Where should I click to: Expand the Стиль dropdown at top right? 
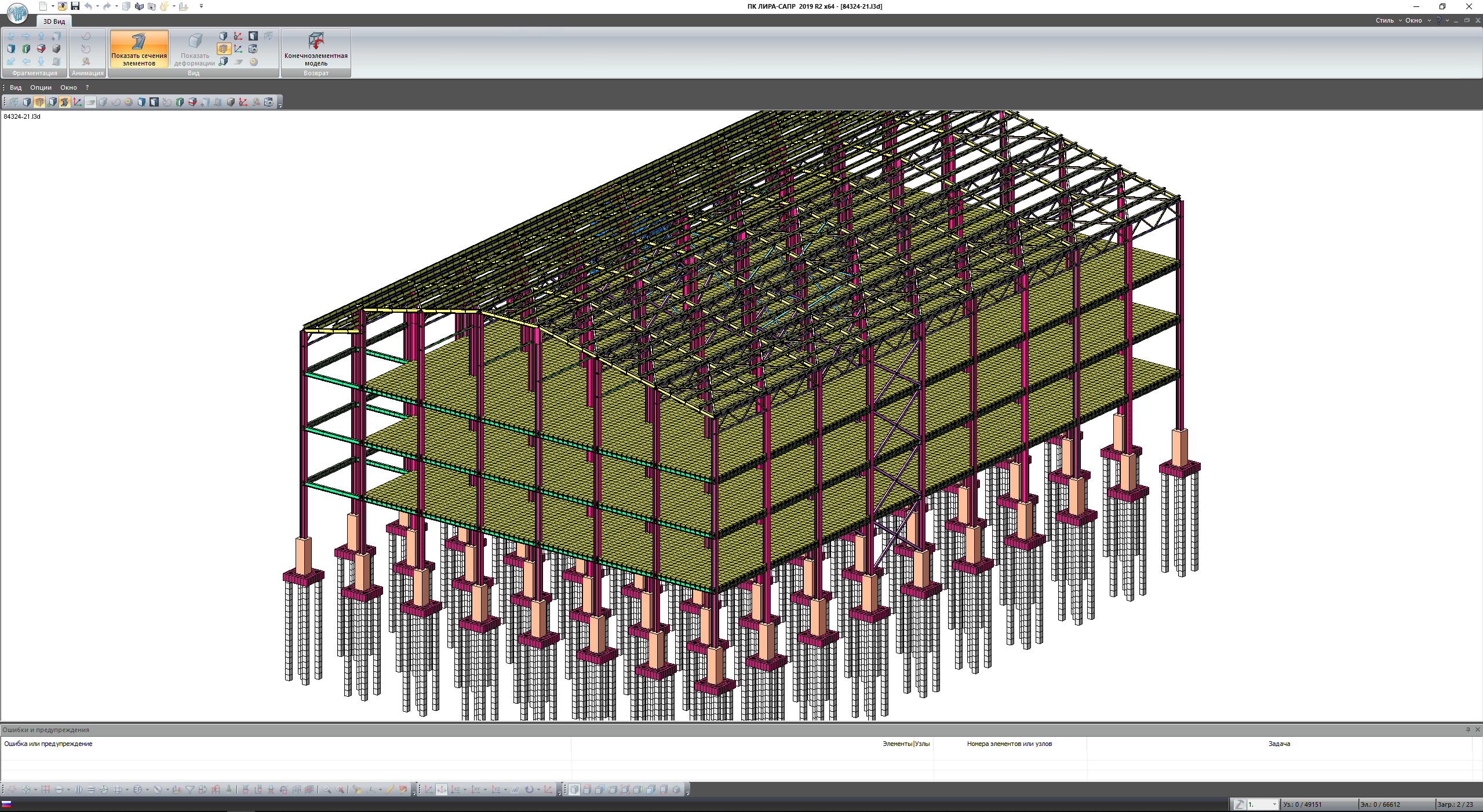tap(1389, 20)
